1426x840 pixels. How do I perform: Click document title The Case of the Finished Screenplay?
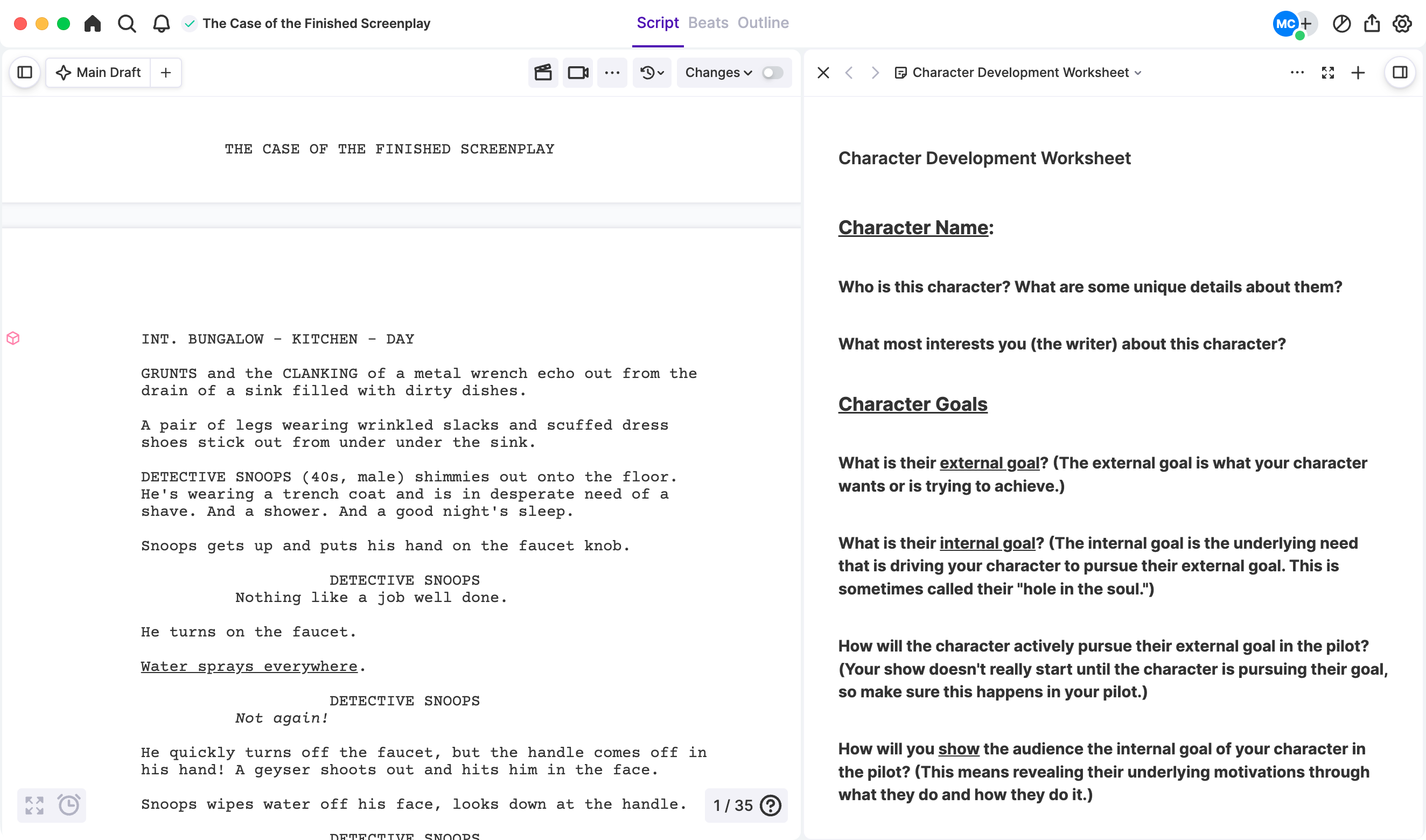pyautogui.click(x=317, y=23)
